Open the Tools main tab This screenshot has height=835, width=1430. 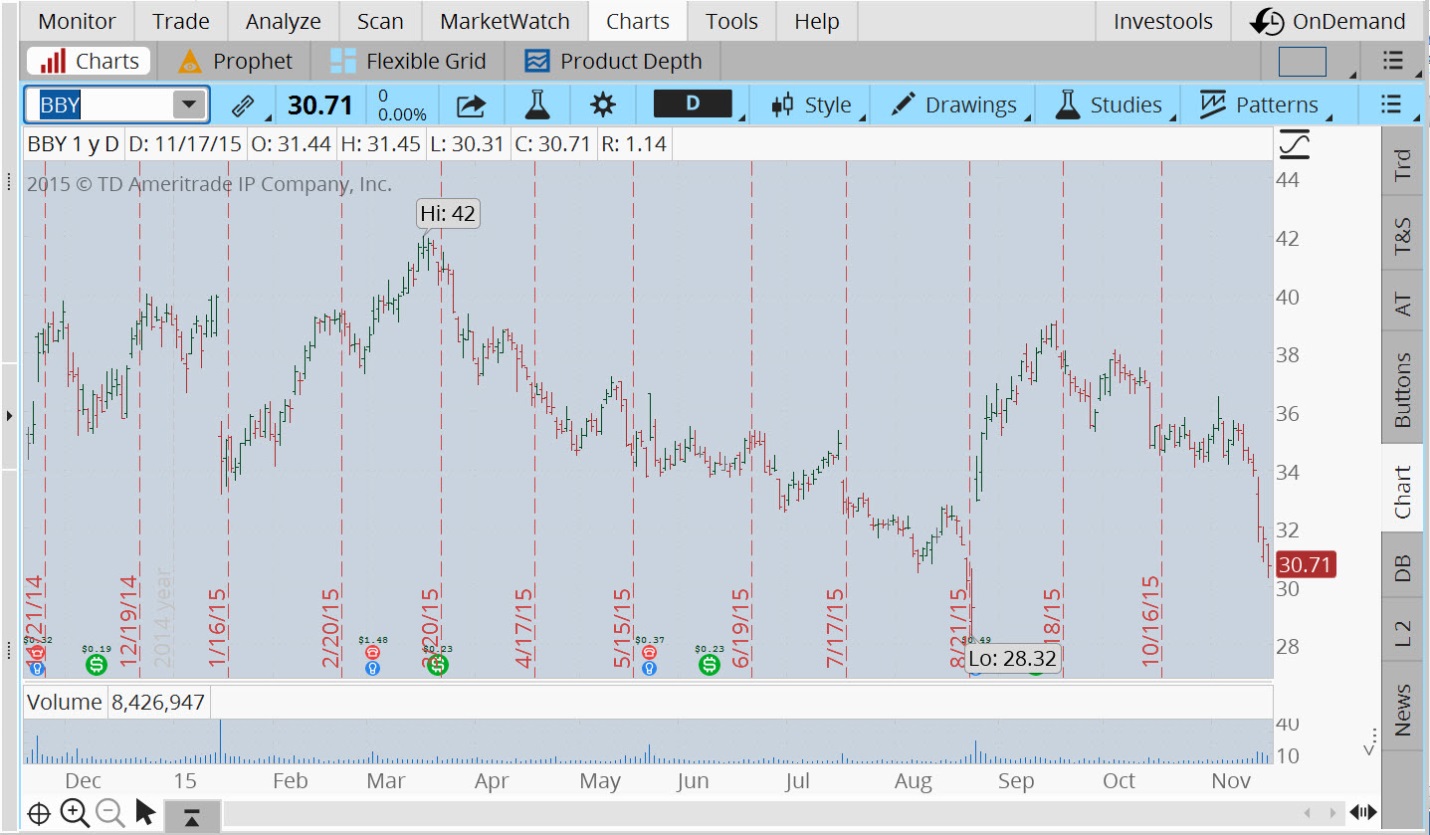point(731,21)
